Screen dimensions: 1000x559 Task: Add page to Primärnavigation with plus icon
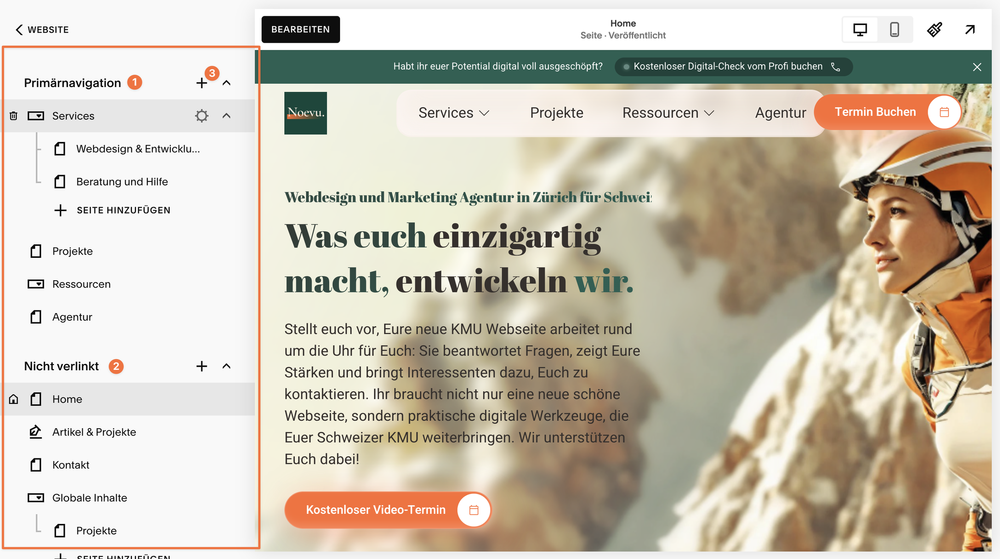pyautogui.click(x=202, y=83)
